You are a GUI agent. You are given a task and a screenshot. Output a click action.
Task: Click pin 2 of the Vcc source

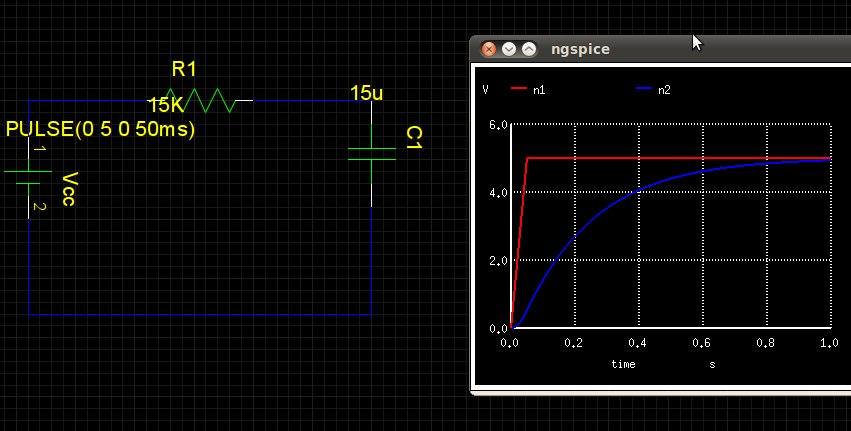39,207
